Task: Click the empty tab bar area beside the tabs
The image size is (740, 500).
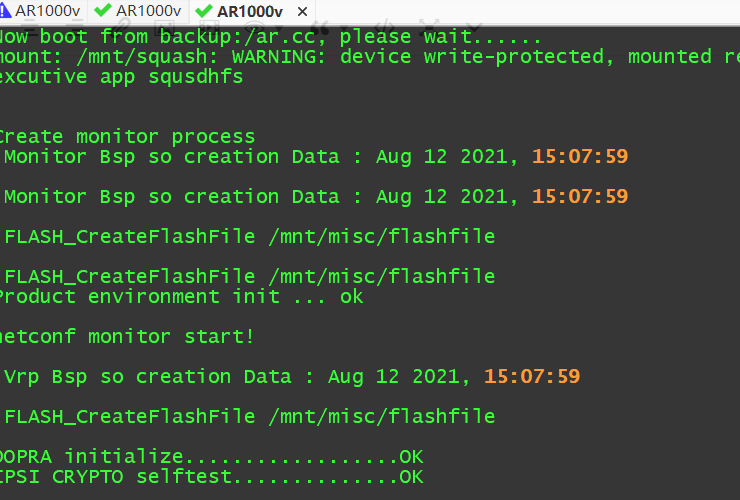Action: (520, 11)
